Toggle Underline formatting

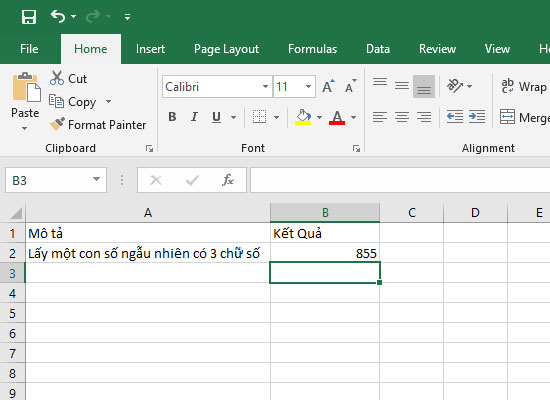coord(216,117)
